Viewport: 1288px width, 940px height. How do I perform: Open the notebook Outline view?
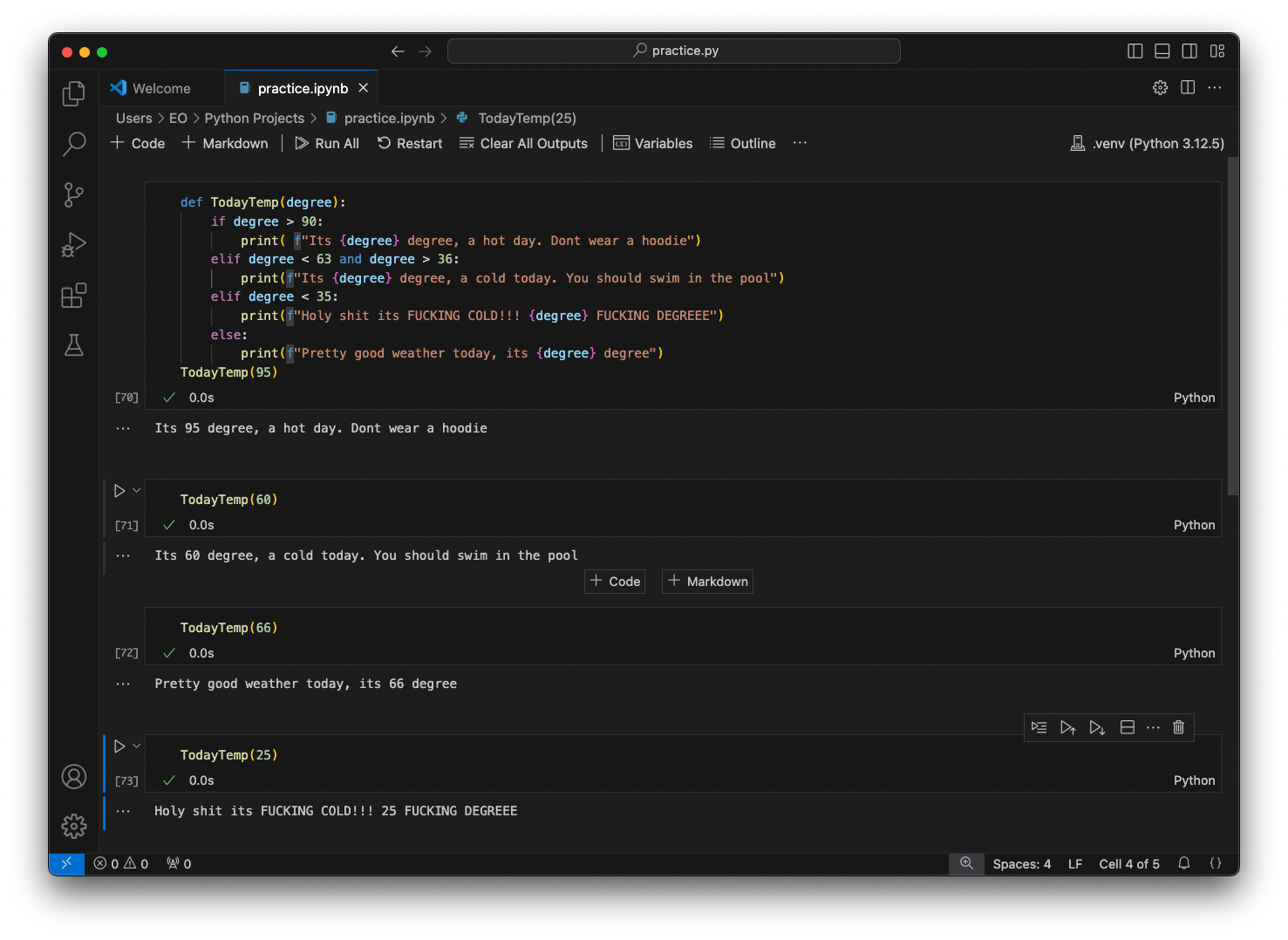tap(742, 143)
